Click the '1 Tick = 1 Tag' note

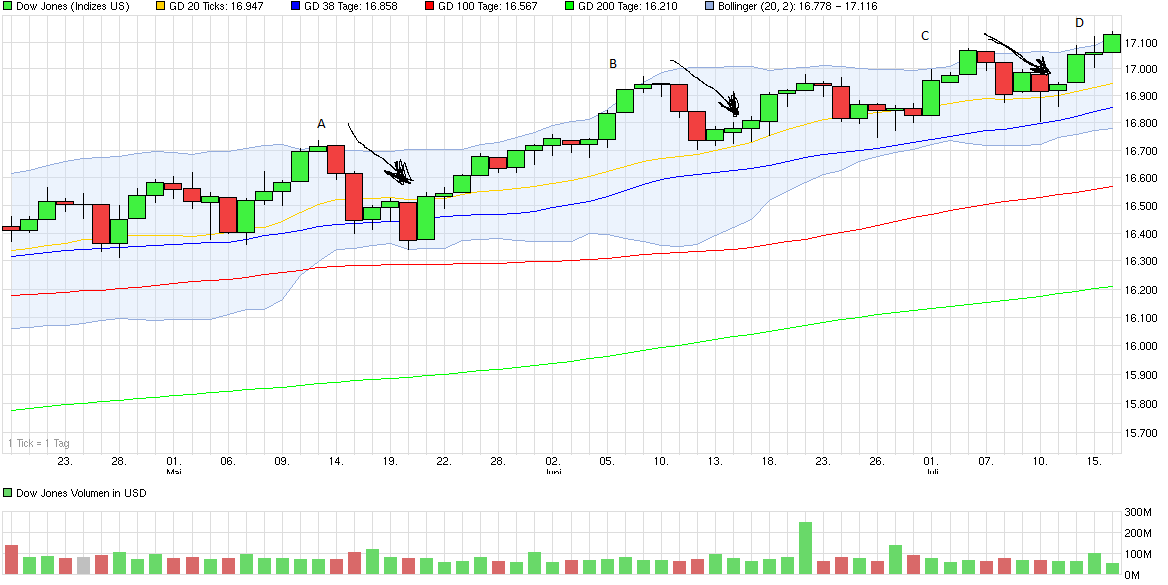pos(39,443)
